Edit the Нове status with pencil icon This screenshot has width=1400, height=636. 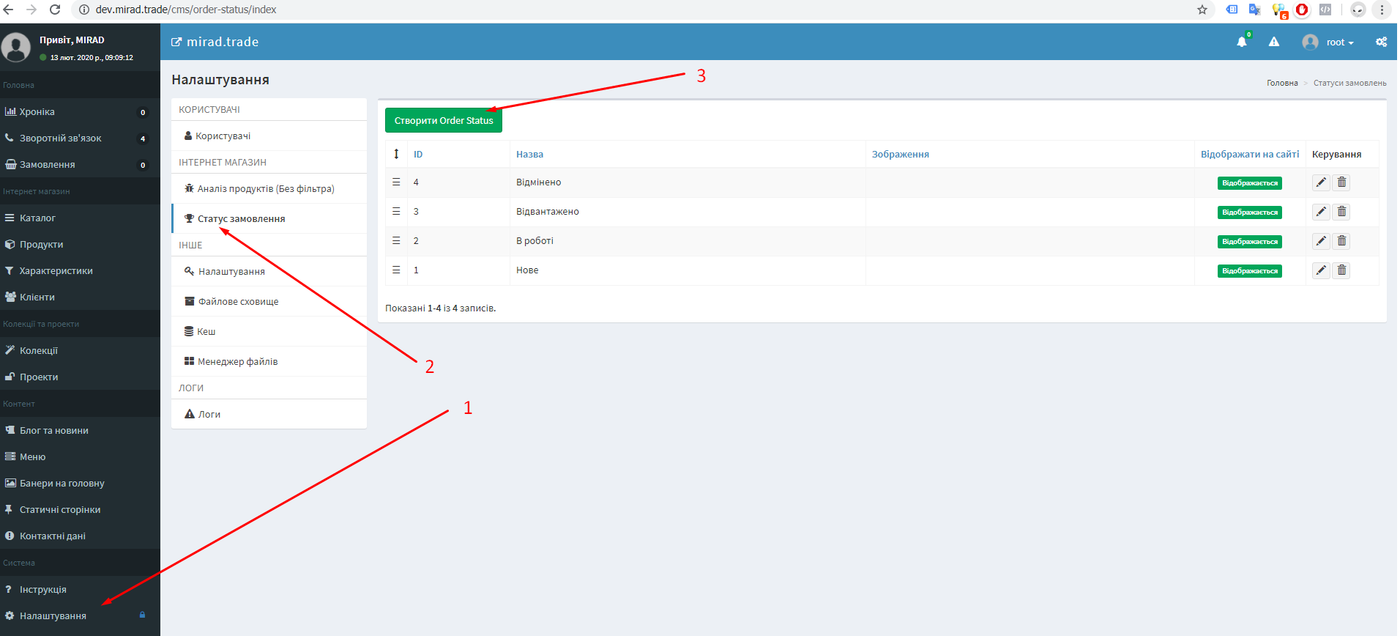pyautogui.click(x=1321, y=270)
